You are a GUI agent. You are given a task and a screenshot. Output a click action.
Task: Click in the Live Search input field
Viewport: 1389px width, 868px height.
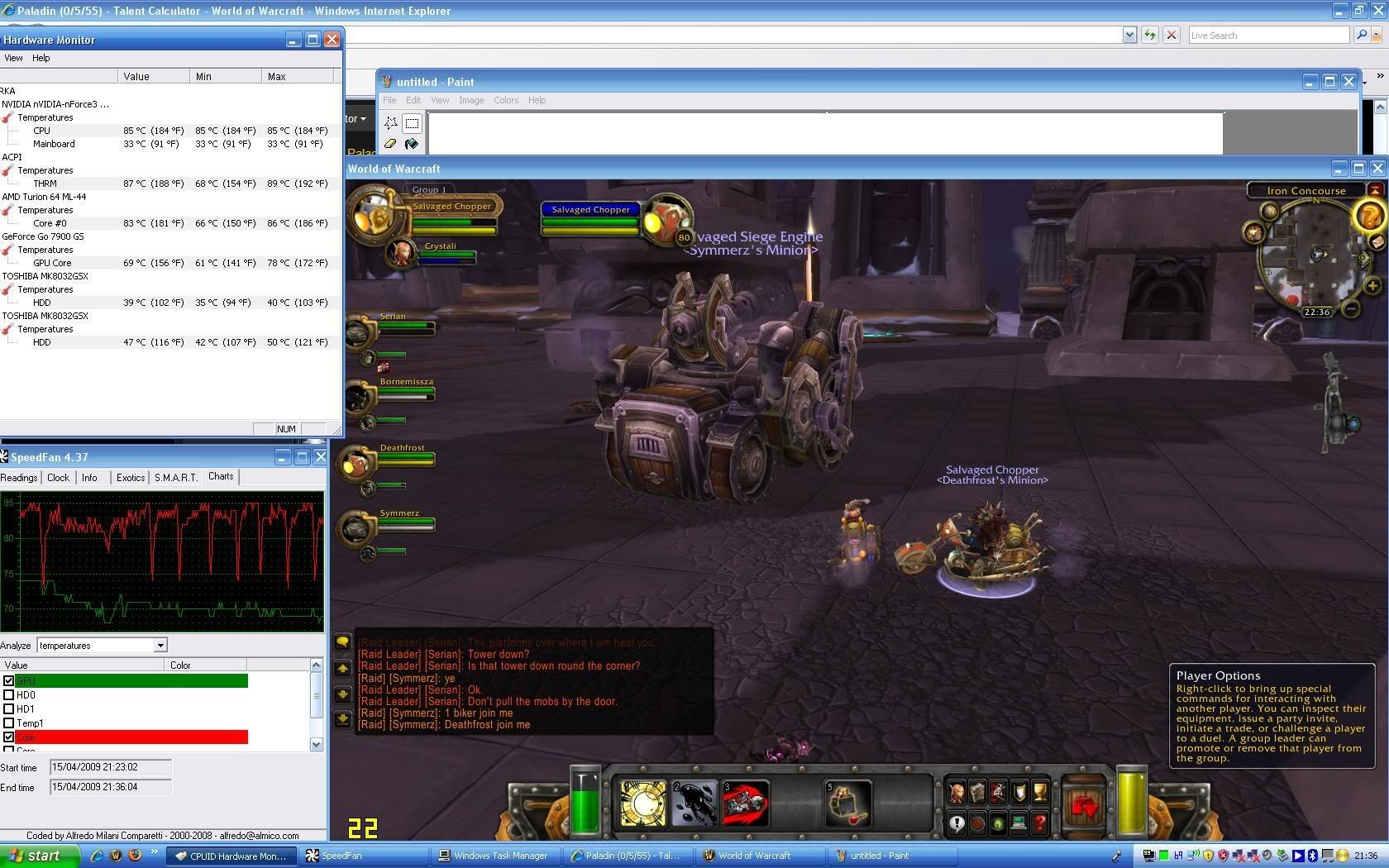tap(1268, 35)
